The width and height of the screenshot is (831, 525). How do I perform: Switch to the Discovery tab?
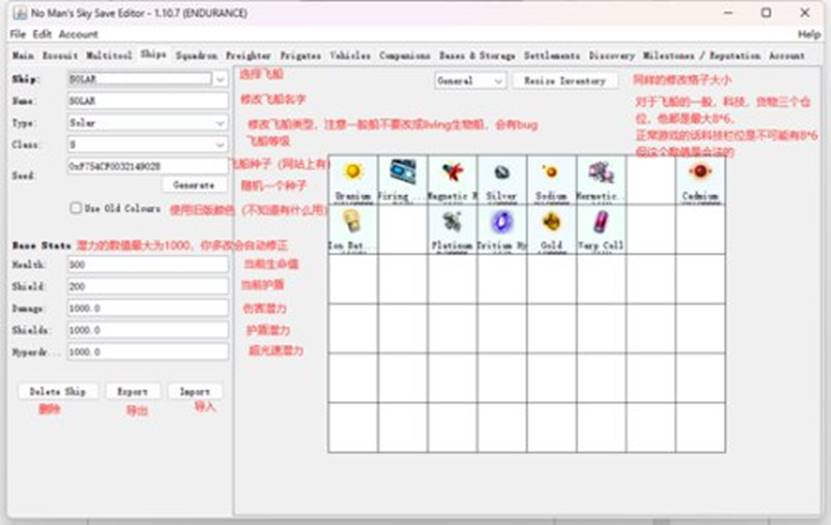612,56
